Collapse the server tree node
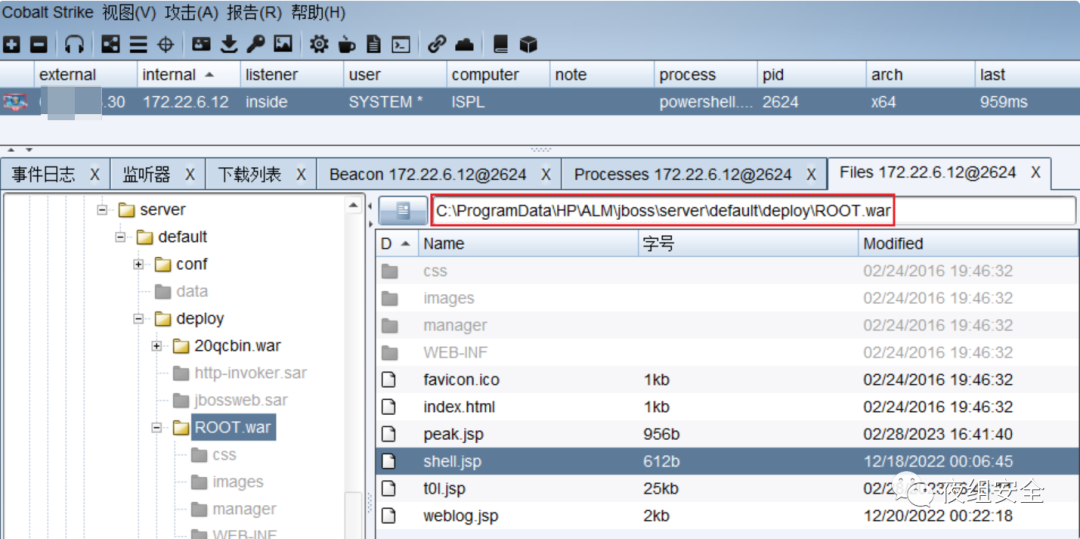 (103, 209)
